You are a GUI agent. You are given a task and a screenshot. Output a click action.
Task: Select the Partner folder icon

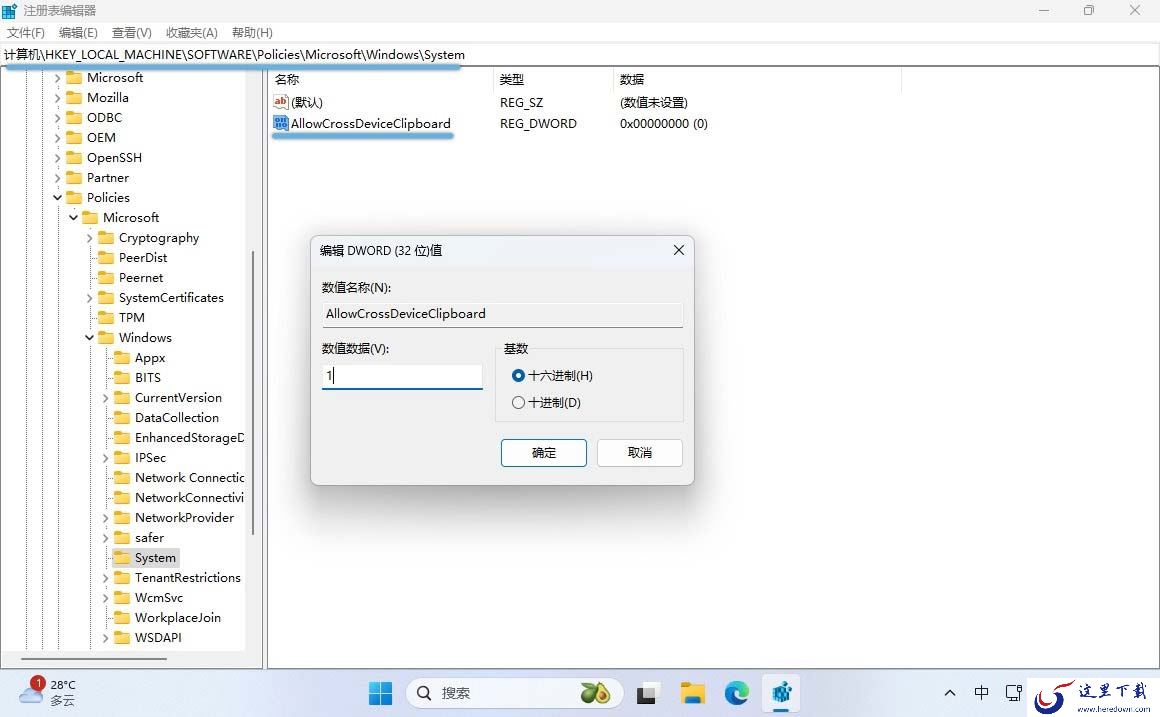(74, 178)
